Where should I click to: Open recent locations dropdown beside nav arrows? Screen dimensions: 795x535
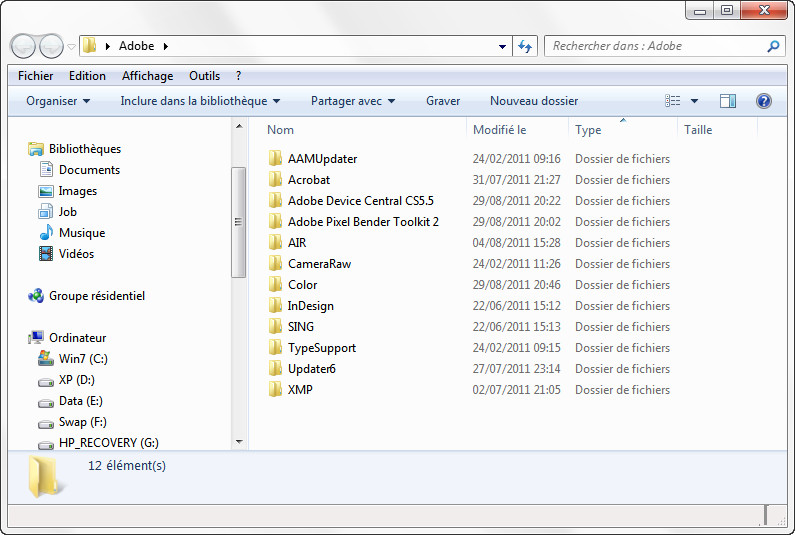tap(71, 47)
